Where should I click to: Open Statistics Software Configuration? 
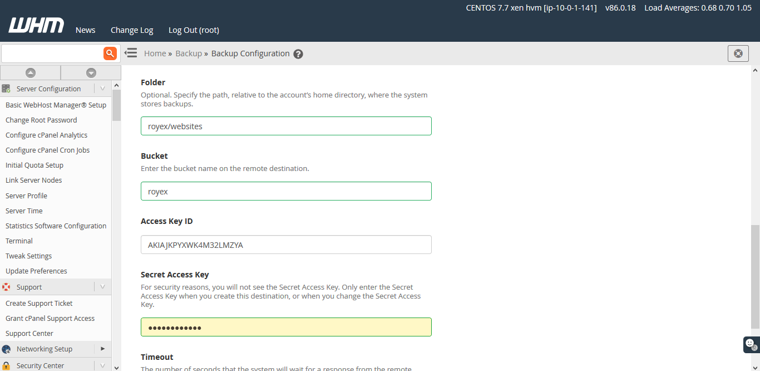tap(56, 226)
